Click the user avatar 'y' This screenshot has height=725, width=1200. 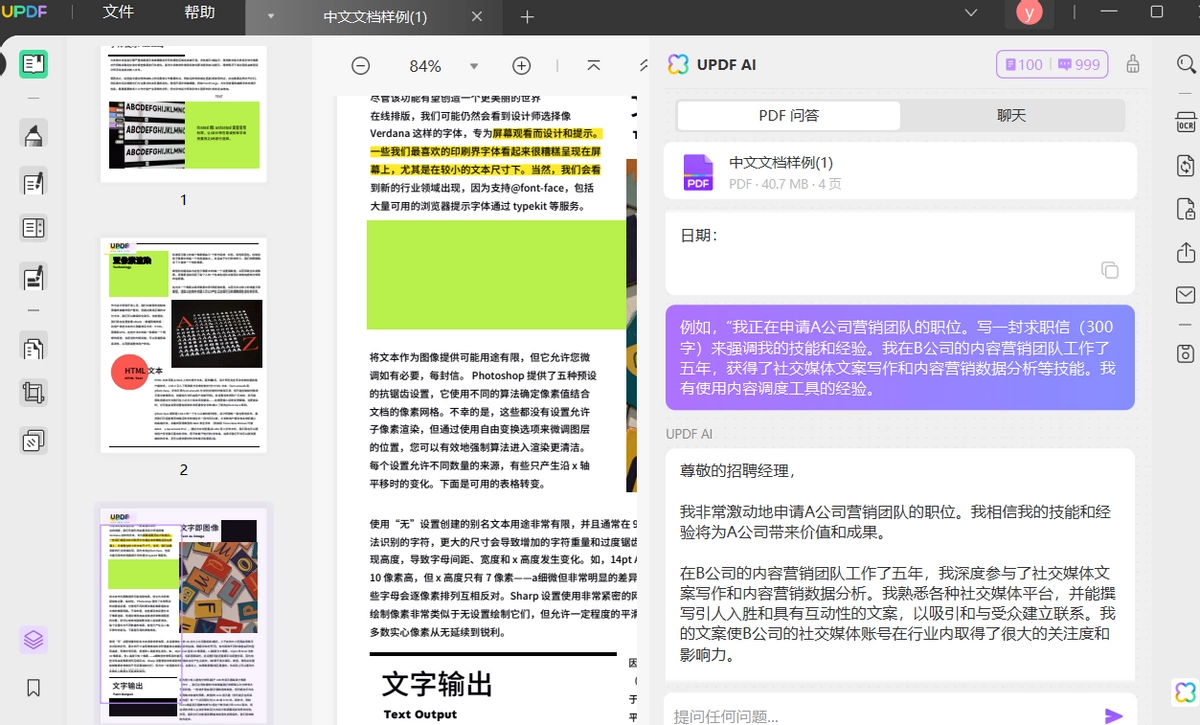coord(1029,13)
